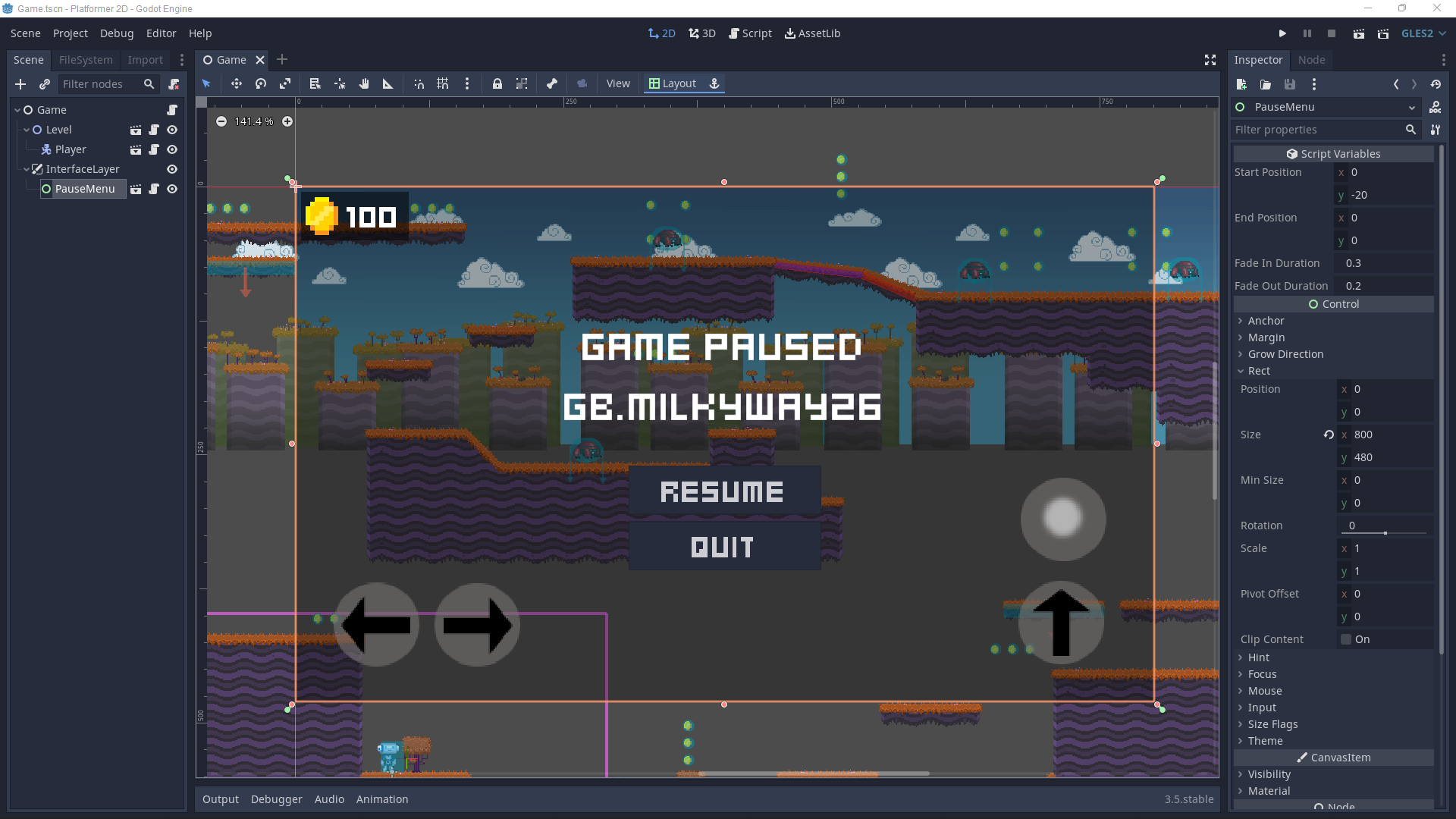Collapse the Level tree node
Viewport: 1456px width, 819px height.
(x=27, y=130)
